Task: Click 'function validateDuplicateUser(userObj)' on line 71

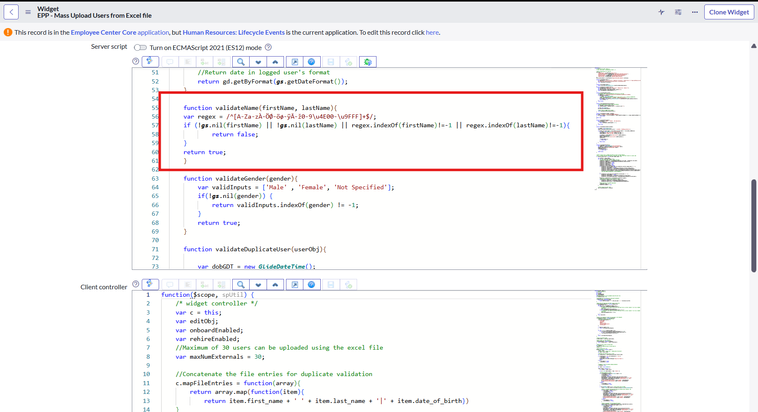Action: pyautogui.click(x=255, y=249)
